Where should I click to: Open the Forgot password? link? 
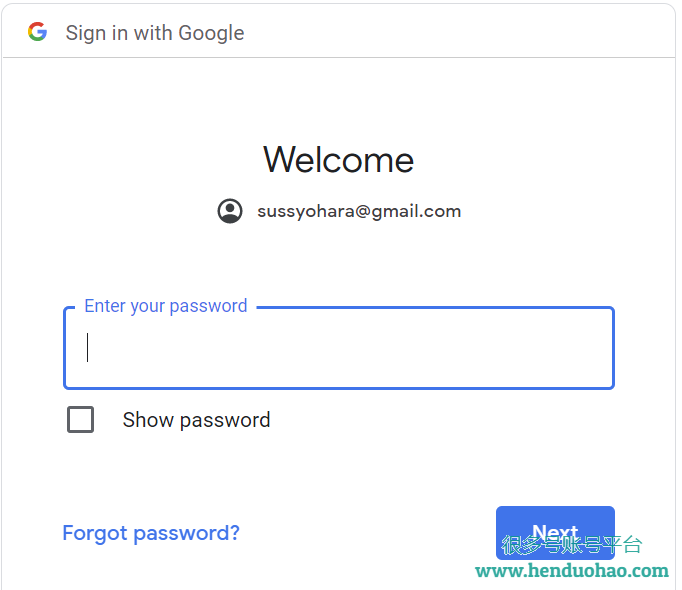pyautogui.click(x=151, y=533)
